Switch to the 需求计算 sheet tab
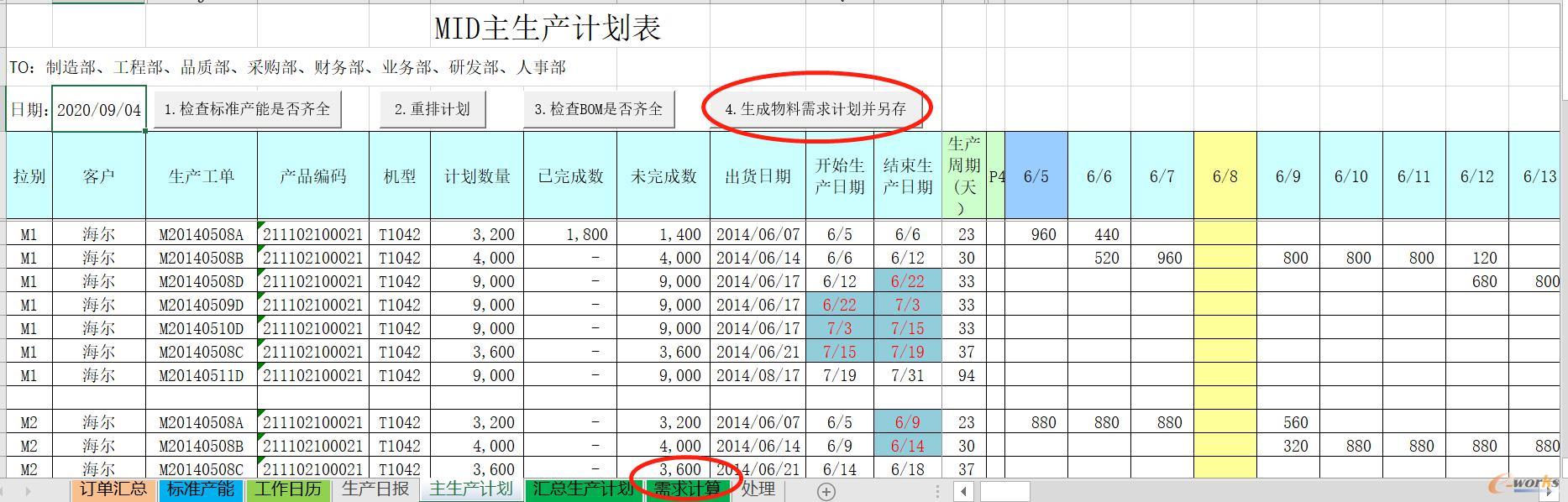 tap(687, 489)
